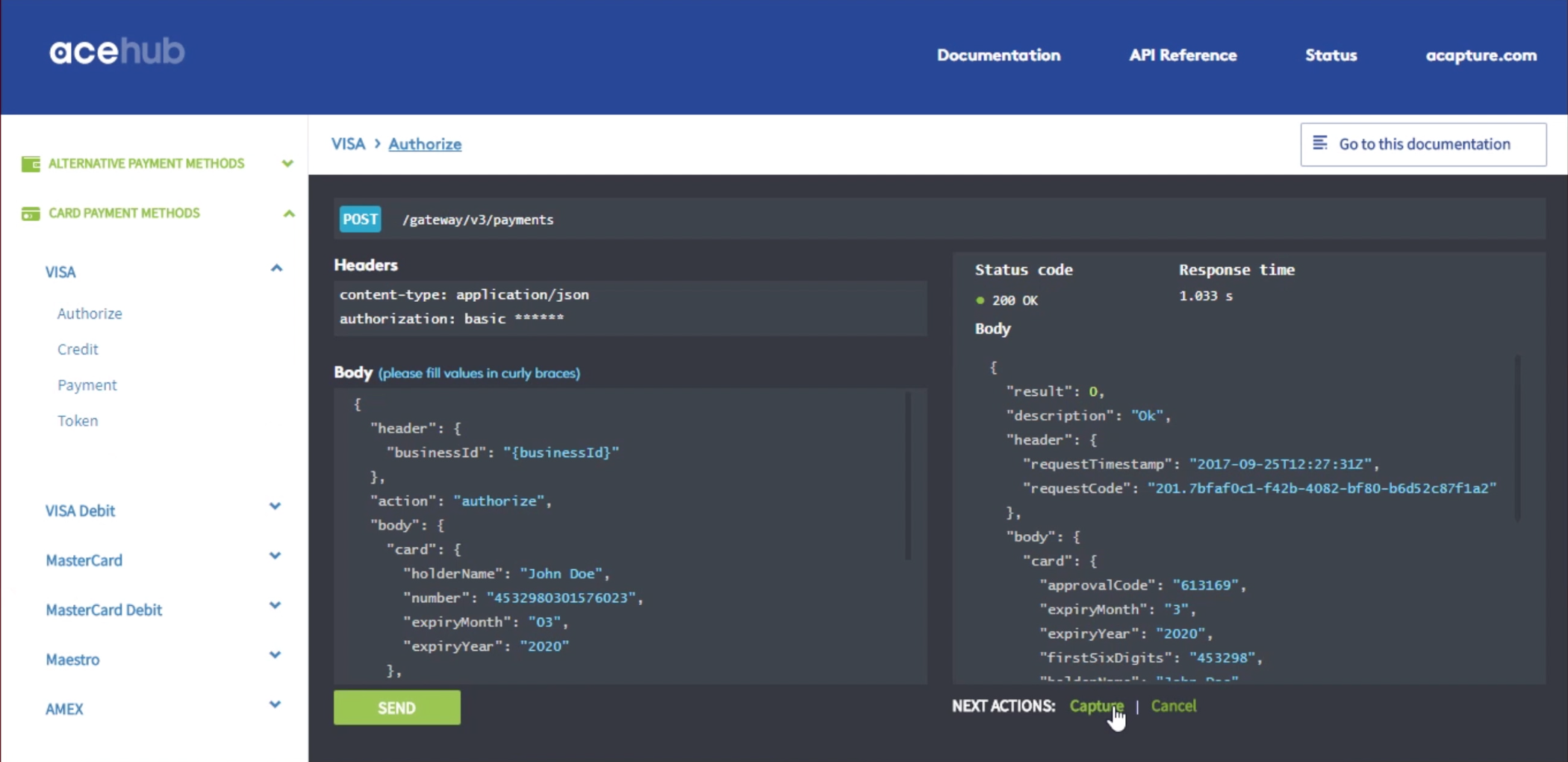
Task: Open the MasterCard sidebar entry
Action: (84, 560)
